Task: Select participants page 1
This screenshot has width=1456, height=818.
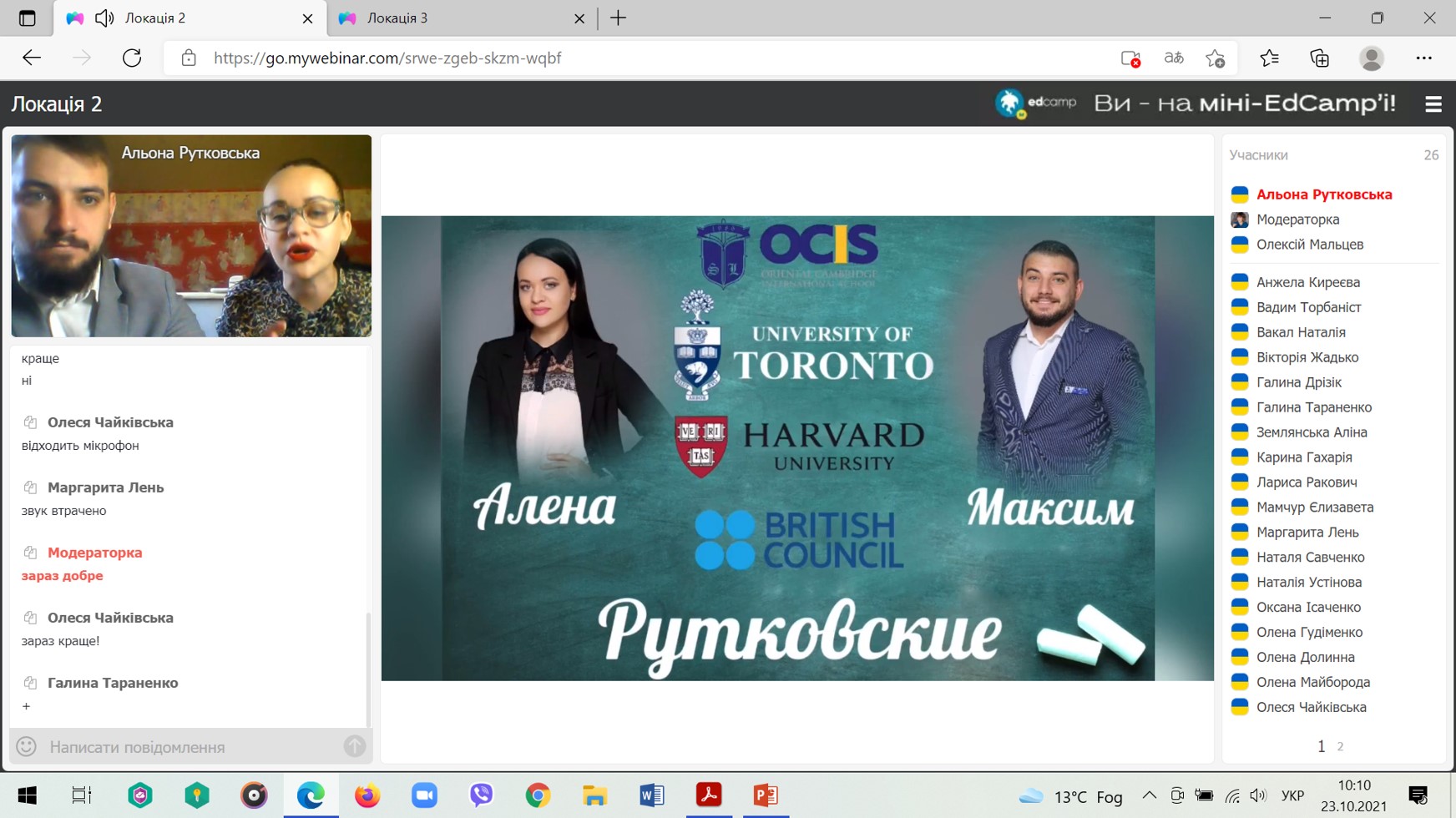Action: [x=1321, y=746]
